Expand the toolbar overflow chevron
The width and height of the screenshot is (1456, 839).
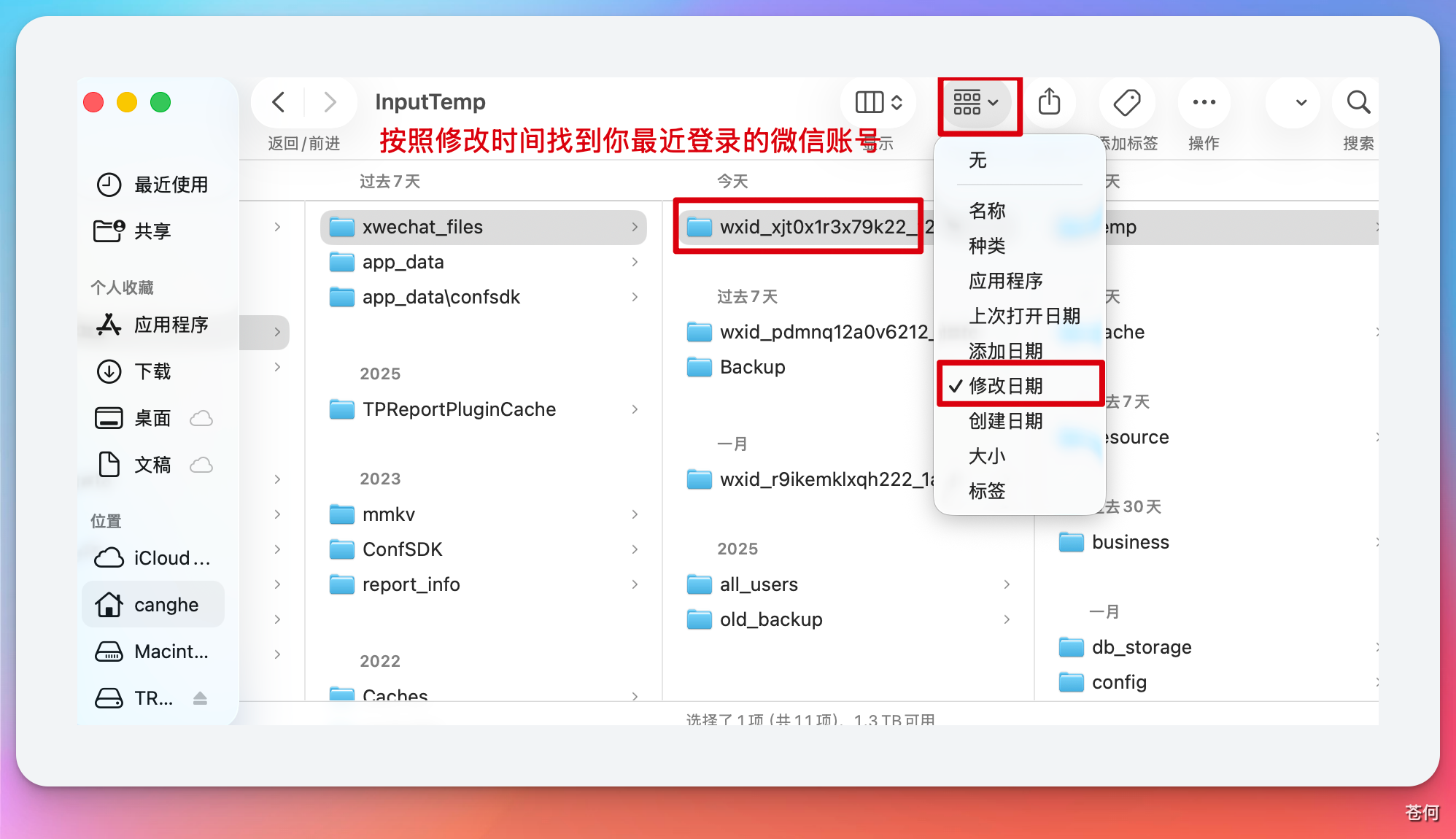[x=1301, y=102]
